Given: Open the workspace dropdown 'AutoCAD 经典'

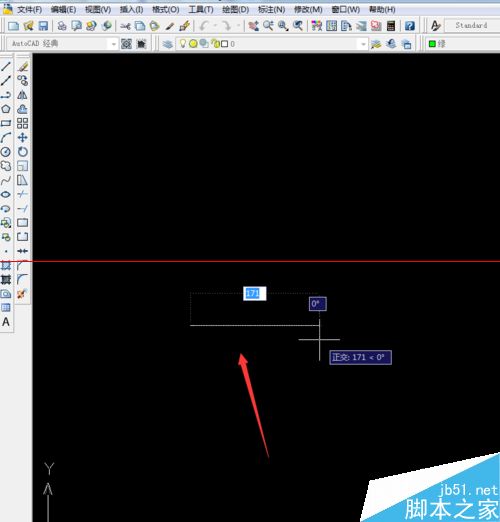Looking at the screenshot, I should point(62,44).
